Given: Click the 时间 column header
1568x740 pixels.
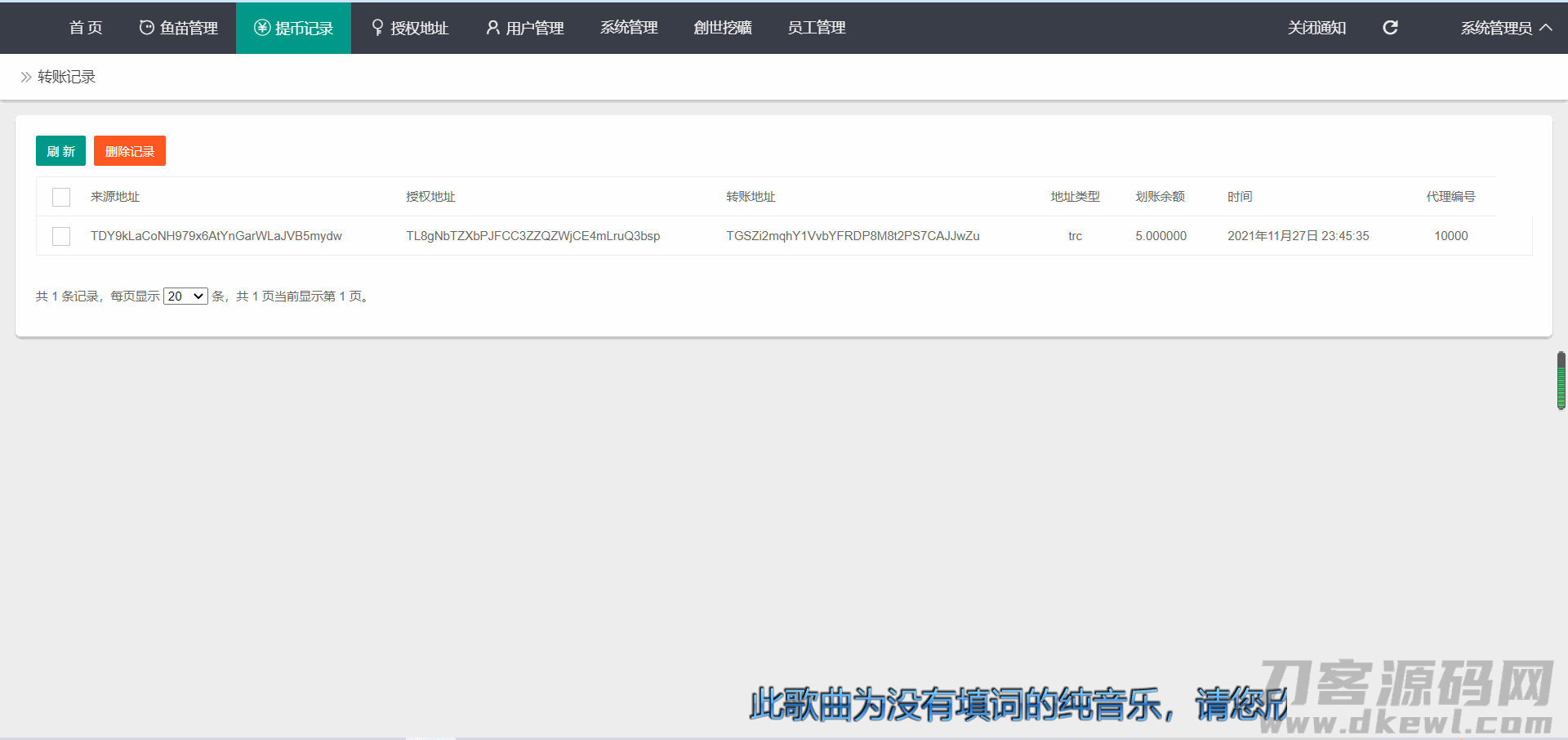Looking at the screenshot, I should coord(1240,197).
